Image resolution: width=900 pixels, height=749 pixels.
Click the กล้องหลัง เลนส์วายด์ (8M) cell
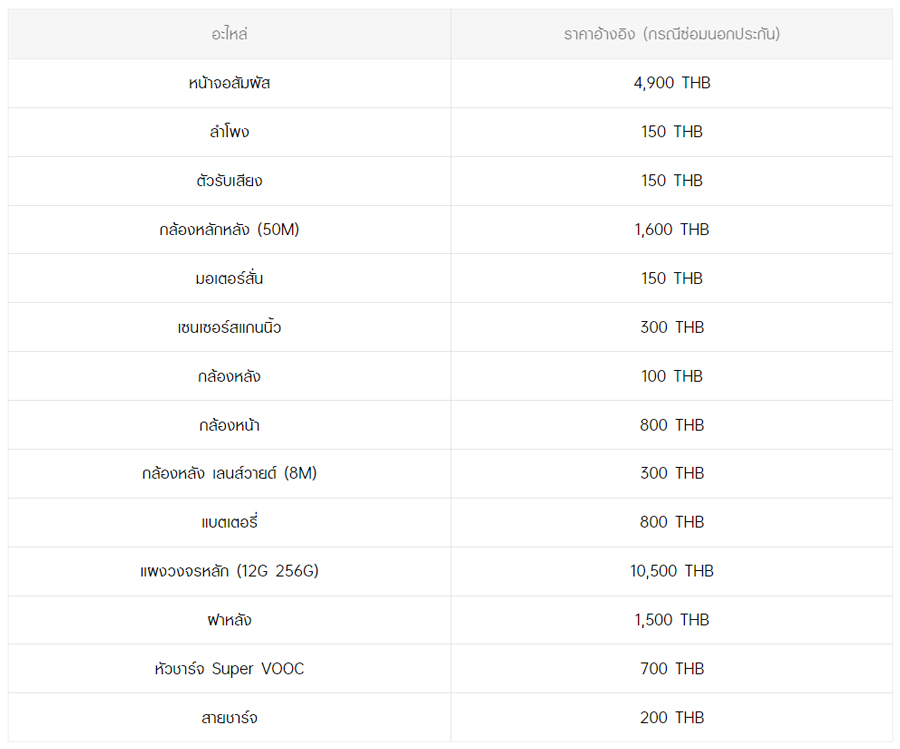[x=229, y=473]
